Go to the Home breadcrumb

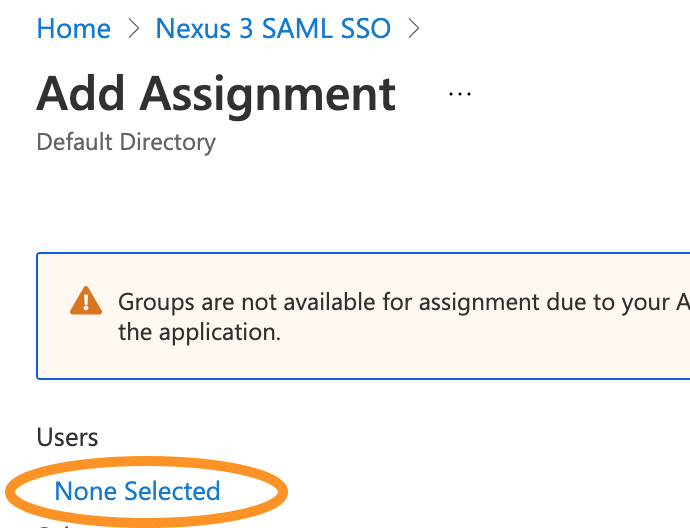click(73, 29)
